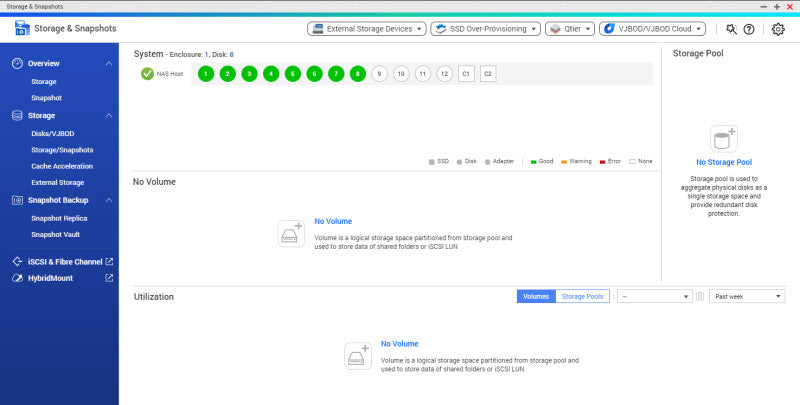Click the add volume icon under Utilization
Viewport: 800px width, 405px height.
(x=358, y=356)
